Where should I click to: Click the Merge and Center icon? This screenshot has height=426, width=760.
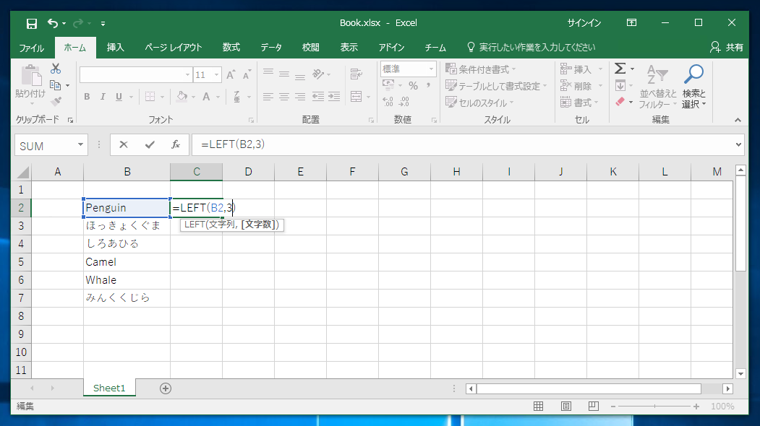(356, 96)
